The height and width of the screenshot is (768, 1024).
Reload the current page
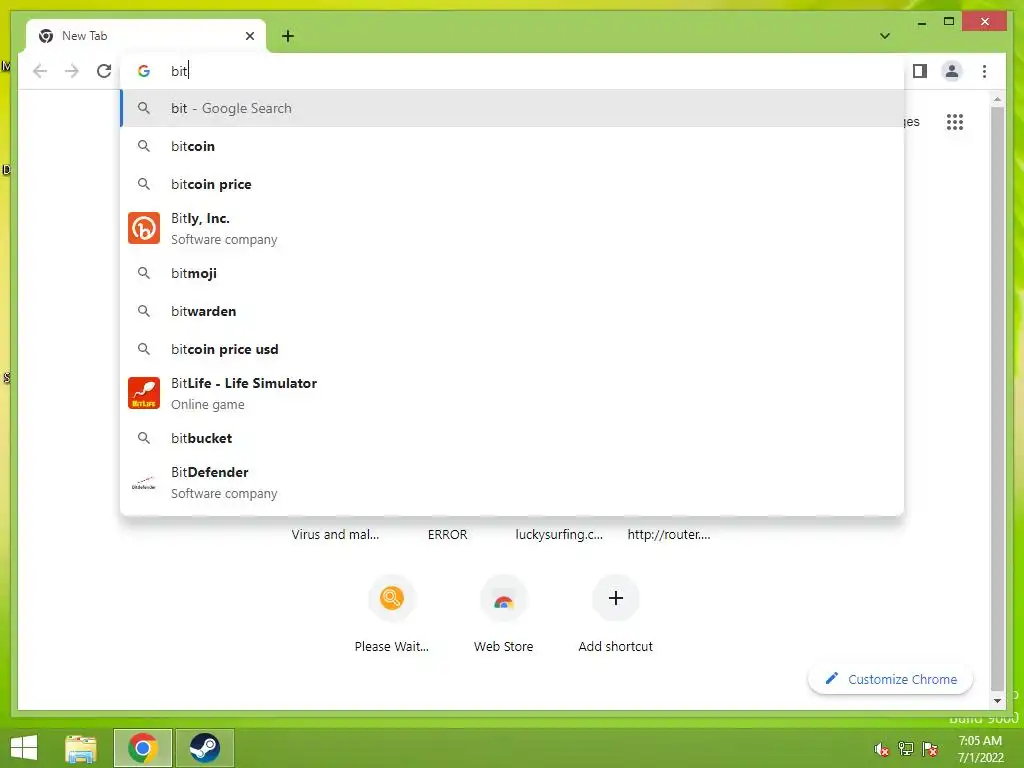pyautogui.click(x=104, y=71)
